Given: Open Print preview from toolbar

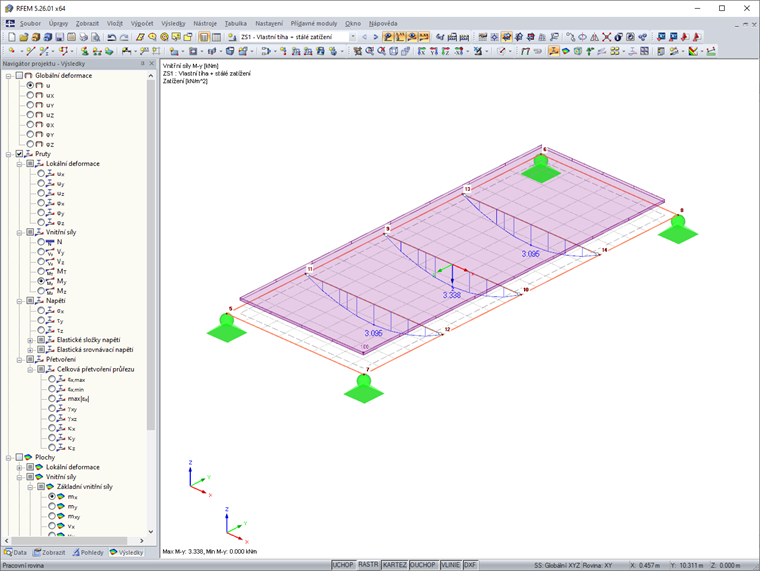Looking at the screenshot, I should tap(95, 37).
